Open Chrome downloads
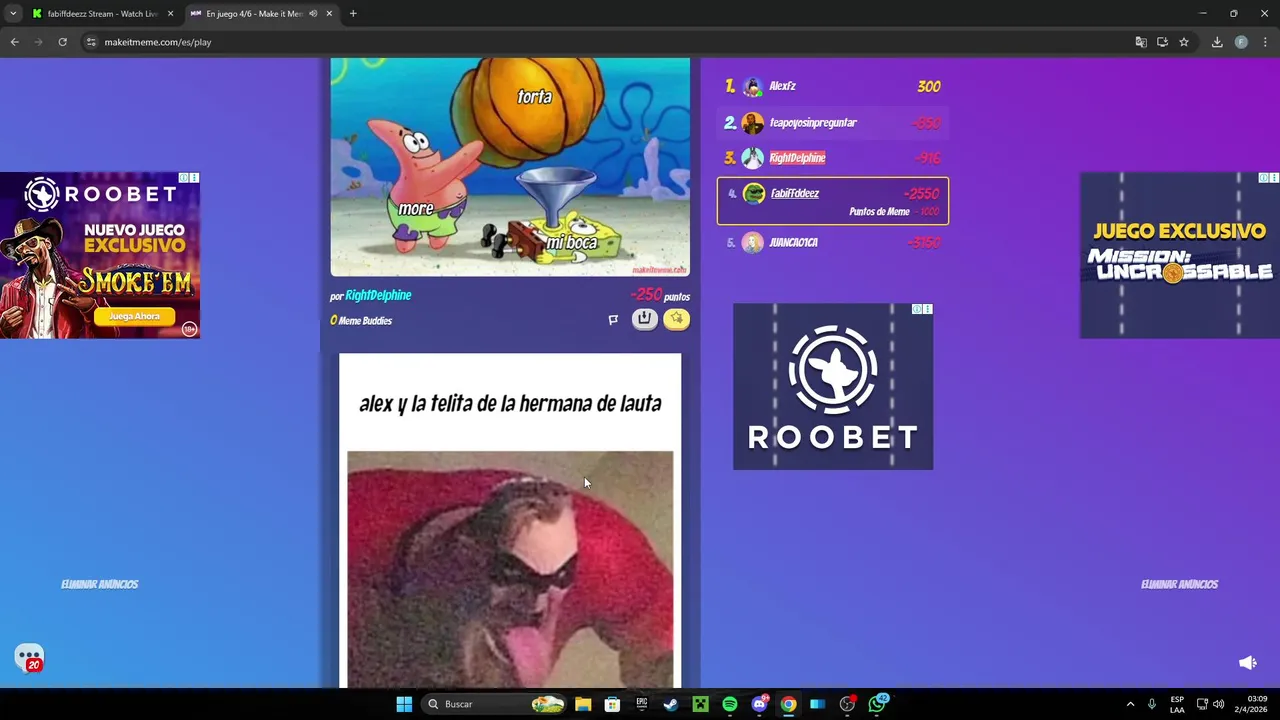This screenshot has height=720, width=1280. click(x=1217, y=42)
